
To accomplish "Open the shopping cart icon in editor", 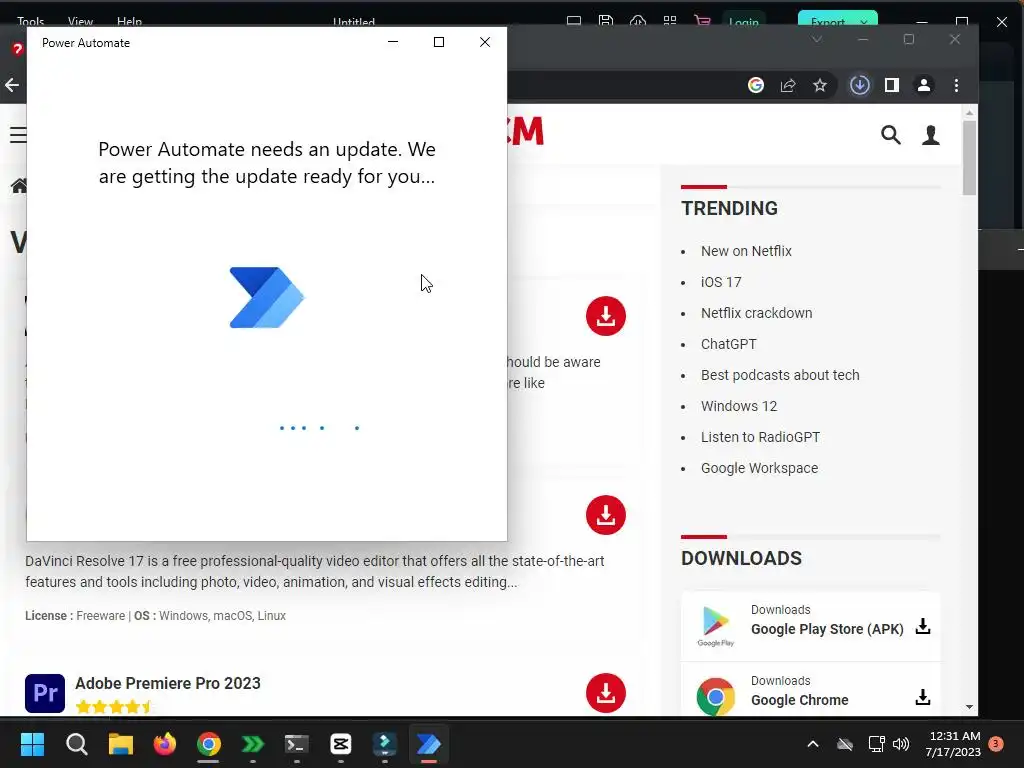I will tap(702, 22).
